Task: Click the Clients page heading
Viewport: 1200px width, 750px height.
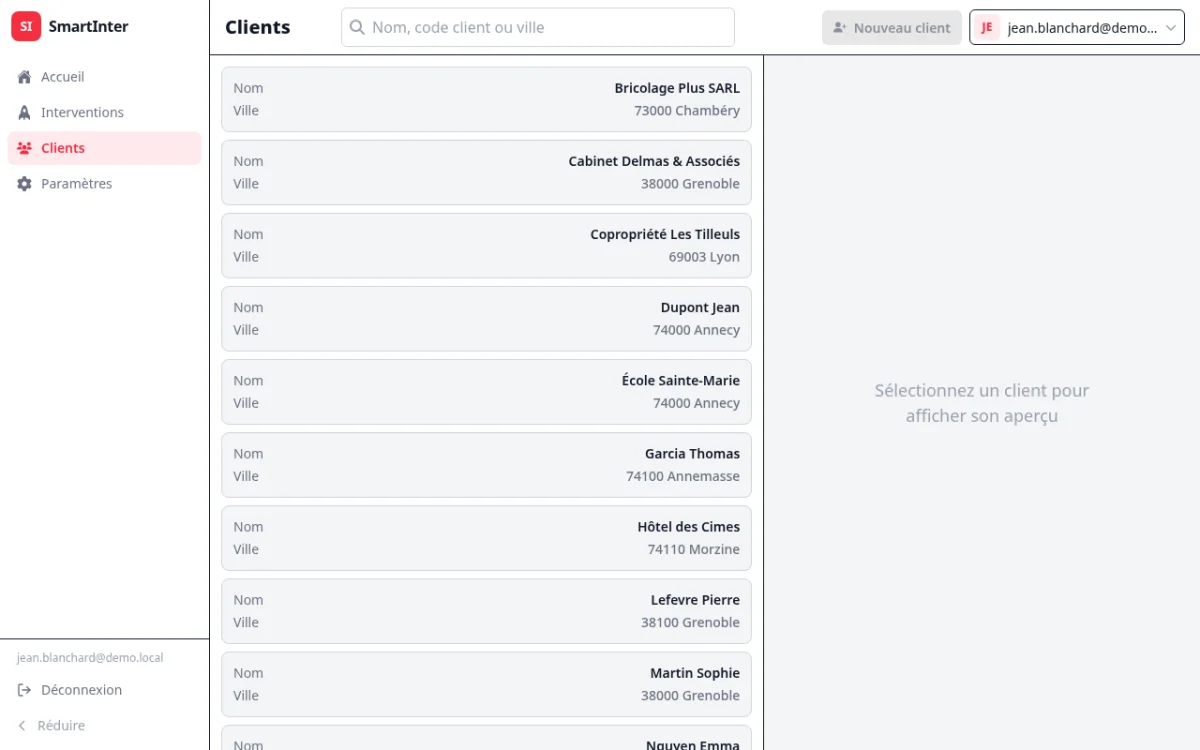Action: click(x=258, y=28)
